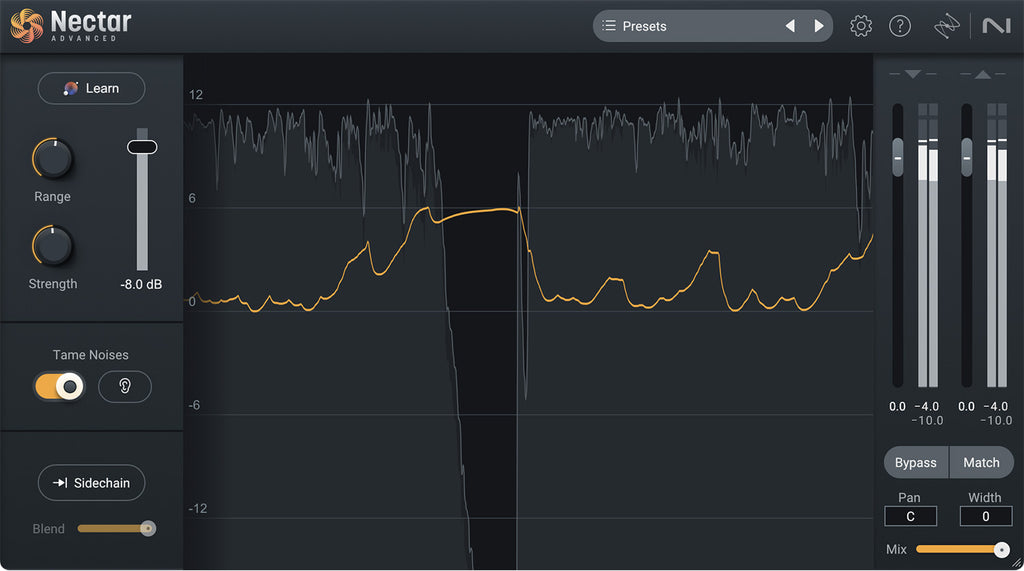Click the 12 dB scale label
Screen dimensions: 1024x571
[x=195, y=95]
